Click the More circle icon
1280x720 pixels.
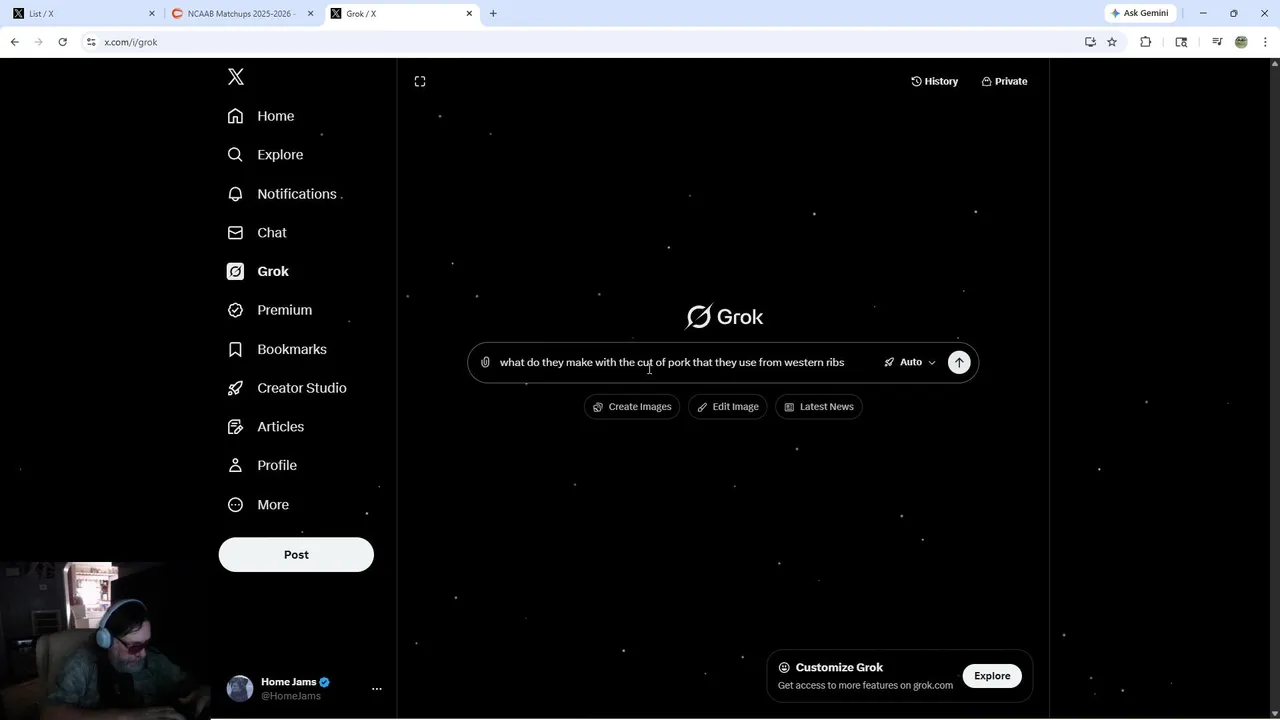coord(235,505)
